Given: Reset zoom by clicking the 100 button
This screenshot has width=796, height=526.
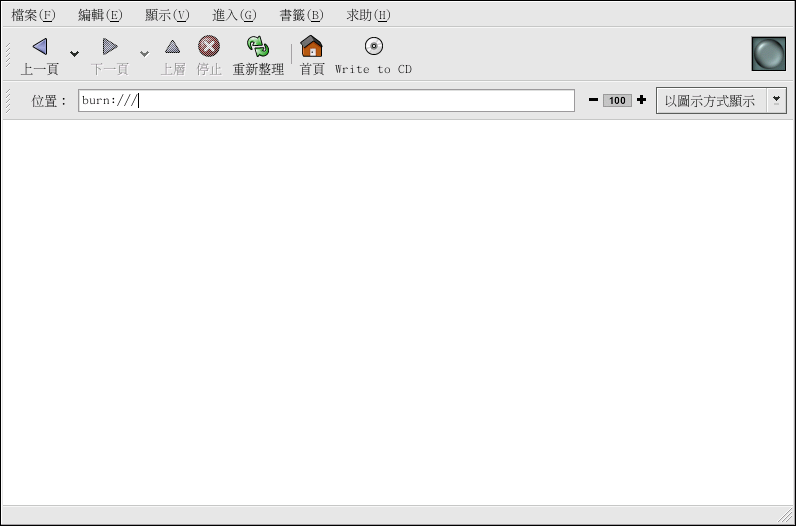Looking at the screenshot, I should pyautogui.click(x=617, y=100).
